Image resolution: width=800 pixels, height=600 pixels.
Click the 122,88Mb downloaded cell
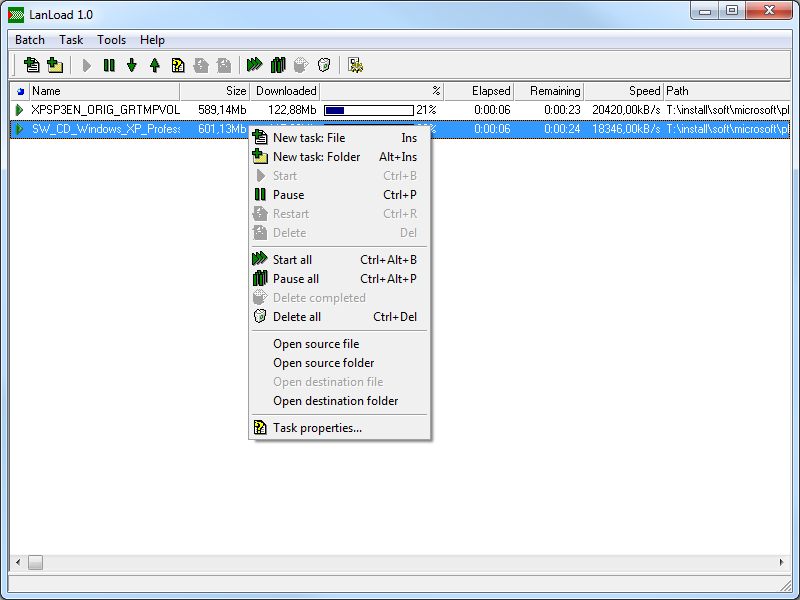(292, 110)
